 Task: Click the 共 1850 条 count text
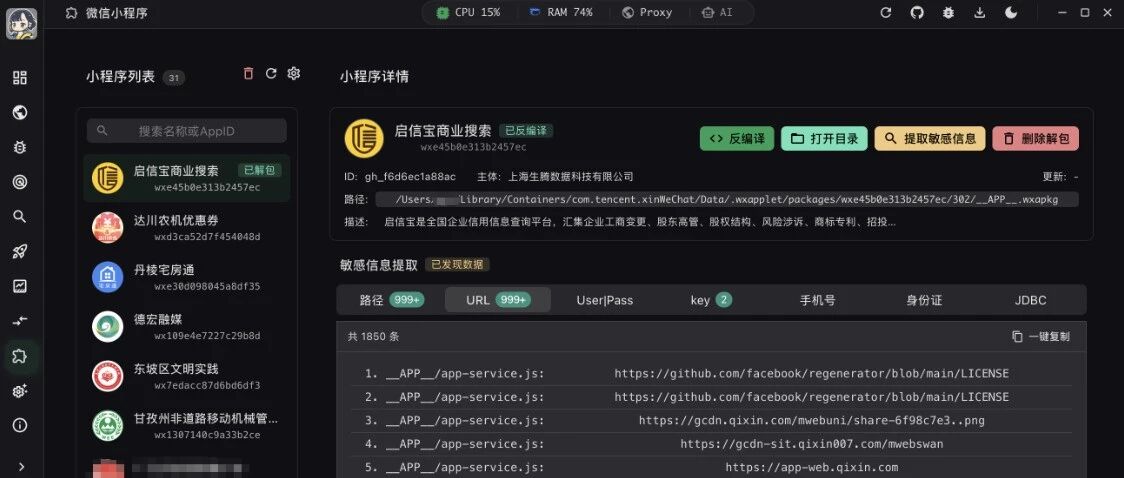373,337
